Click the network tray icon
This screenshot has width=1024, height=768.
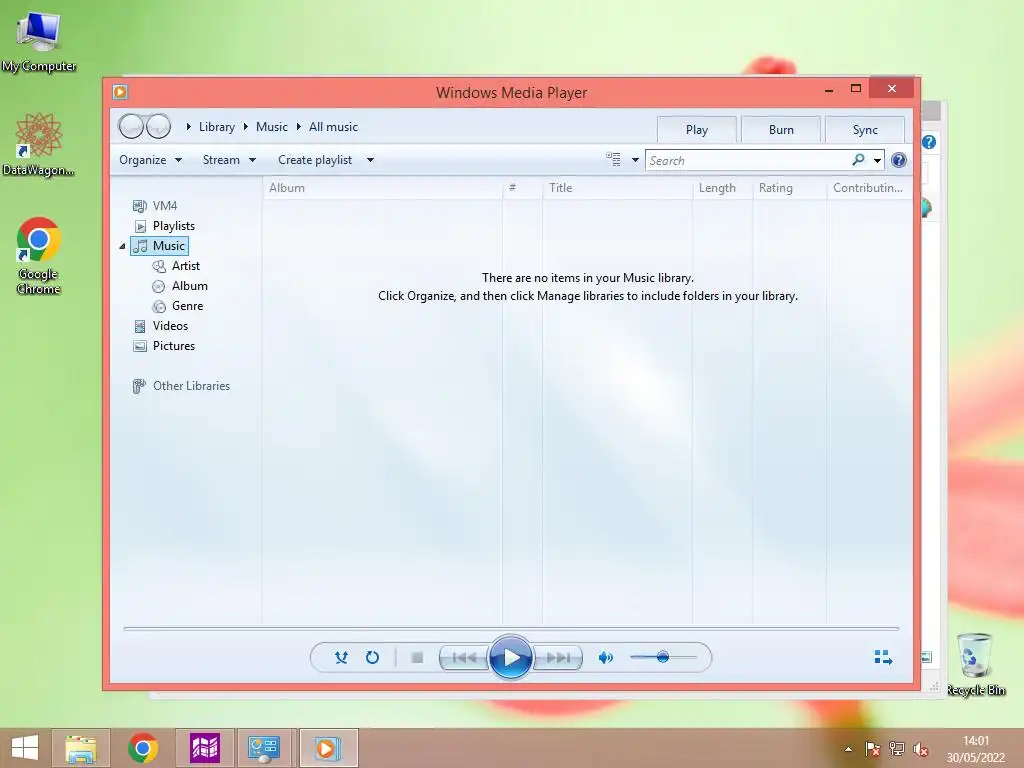pyautogui.click(x=897, y=749)
